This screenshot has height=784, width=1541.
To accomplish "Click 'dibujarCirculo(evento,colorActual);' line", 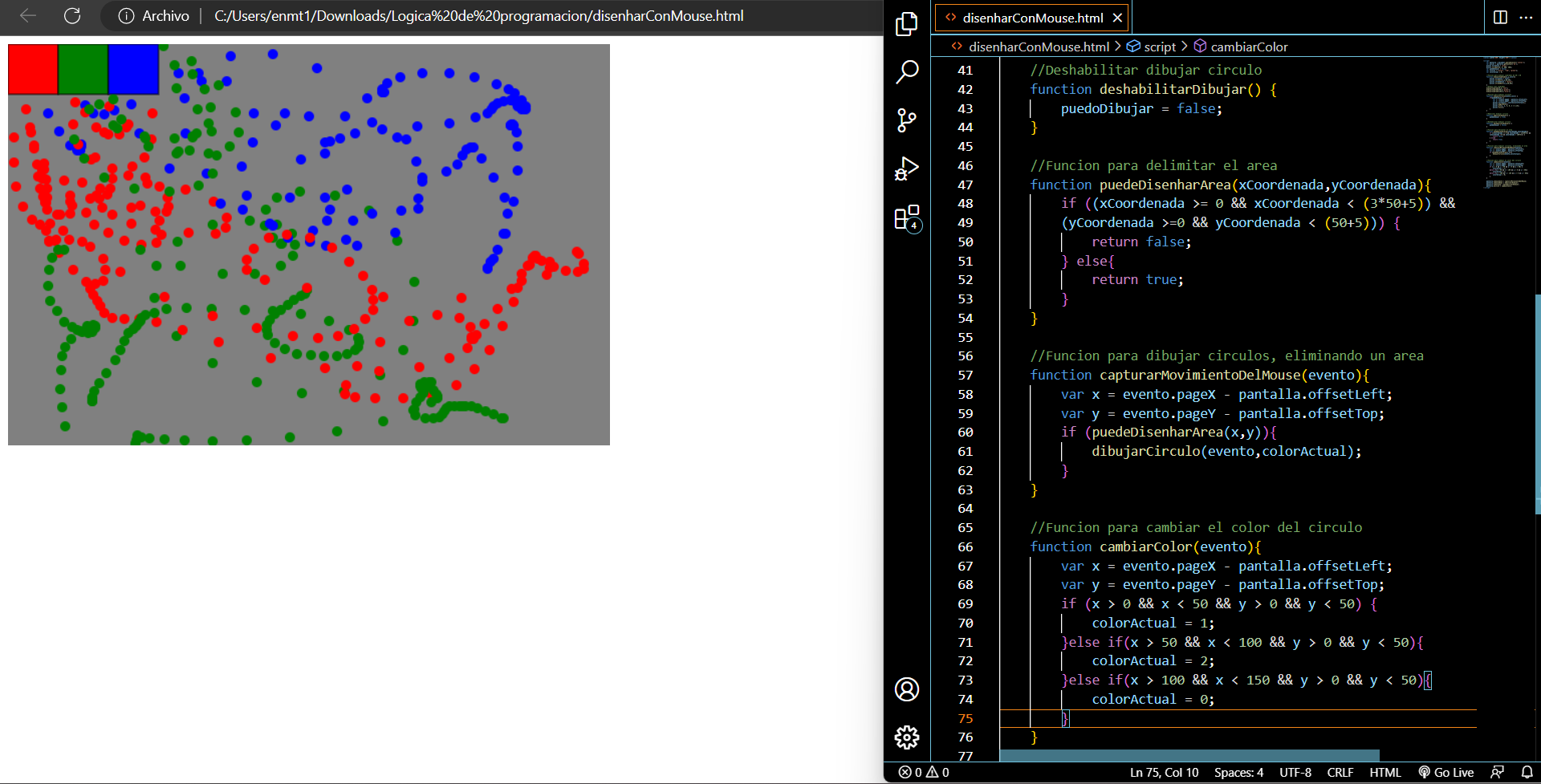I will point(1226,451).
